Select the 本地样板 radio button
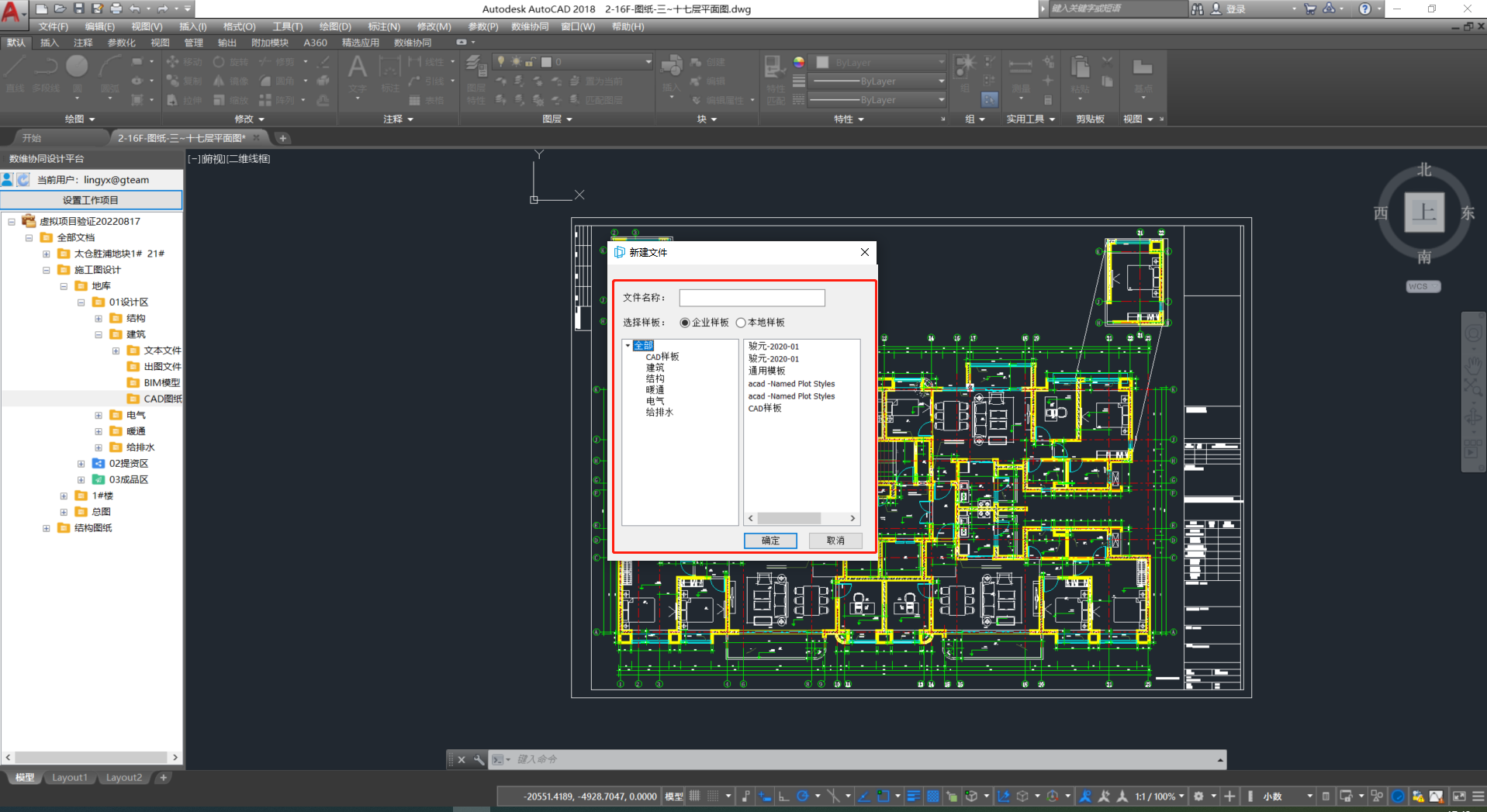Viewport: 1487px width, 812px height. tap(741, 323)
